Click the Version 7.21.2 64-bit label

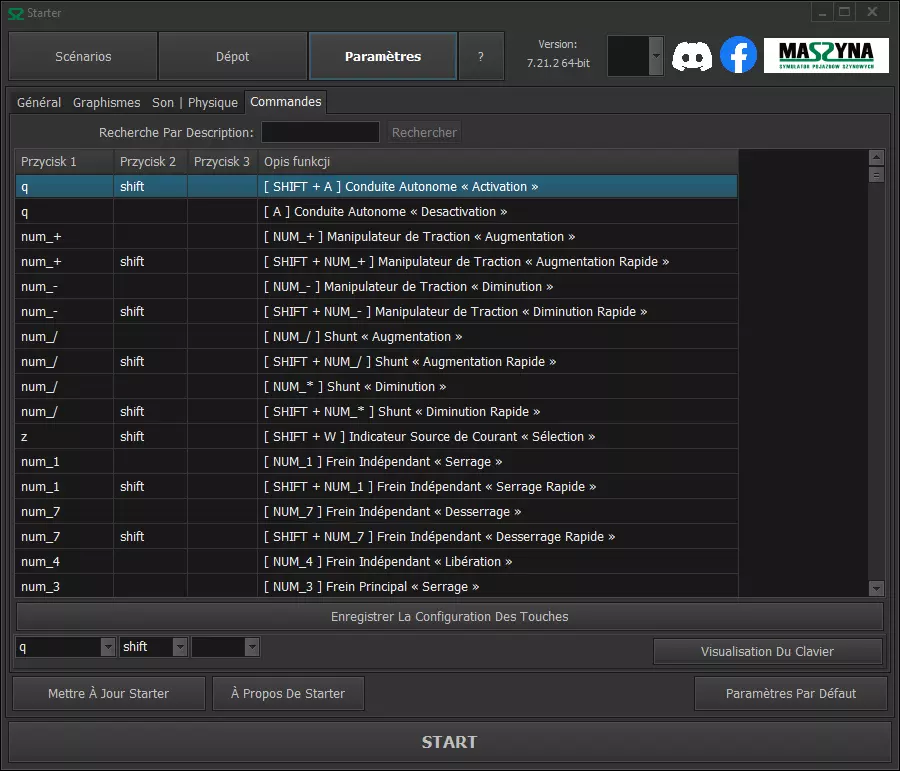point(558,53)
